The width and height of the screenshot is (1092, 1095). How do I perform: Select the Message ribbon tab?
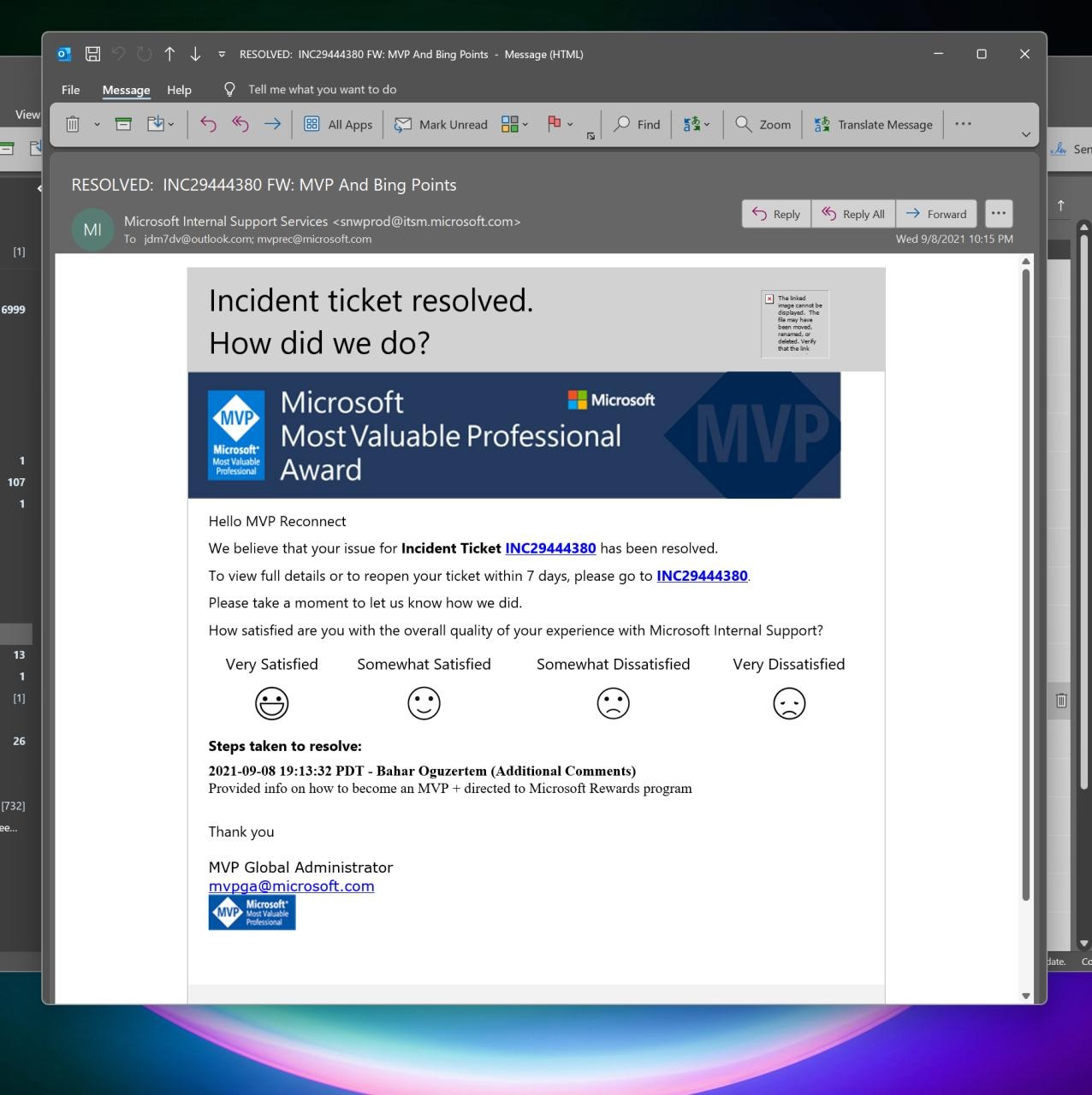coord(126,89)
